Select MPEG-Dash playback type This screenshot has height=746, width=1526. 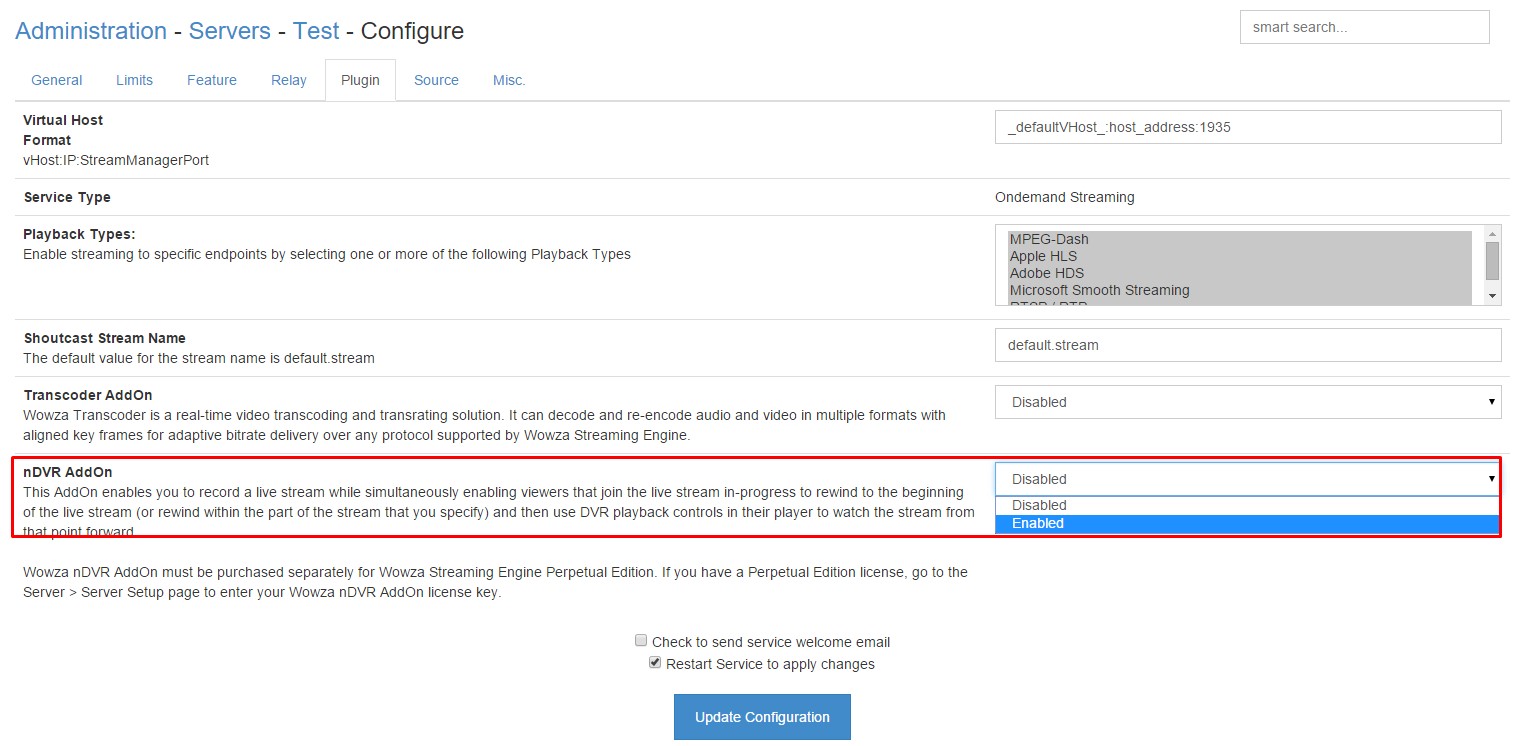(1239, 239)
